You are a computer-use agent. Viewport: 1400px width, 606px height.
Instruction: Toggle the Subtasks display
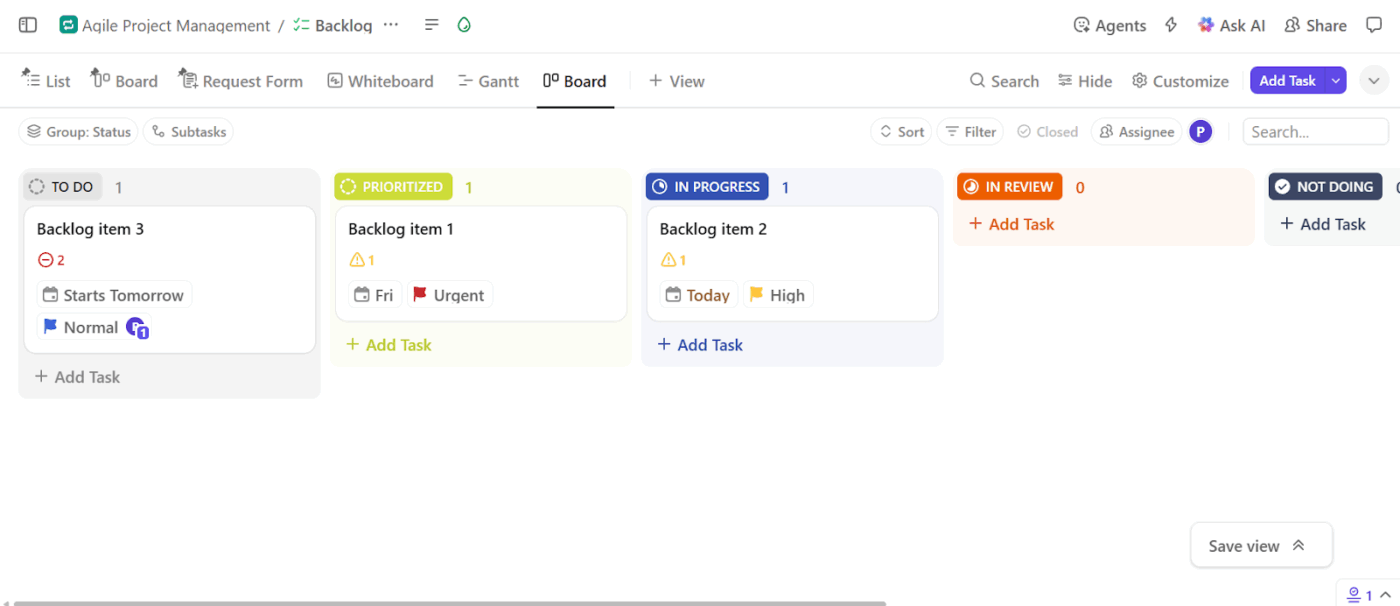188,131
